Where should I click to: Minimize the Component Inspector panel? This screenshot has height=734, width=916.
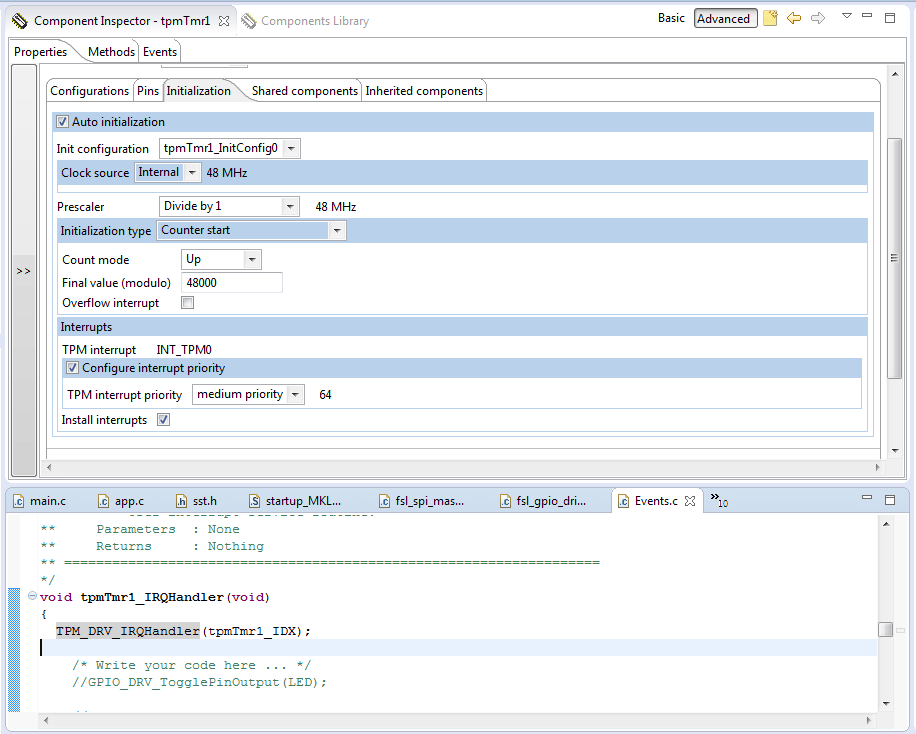point(867,16)
